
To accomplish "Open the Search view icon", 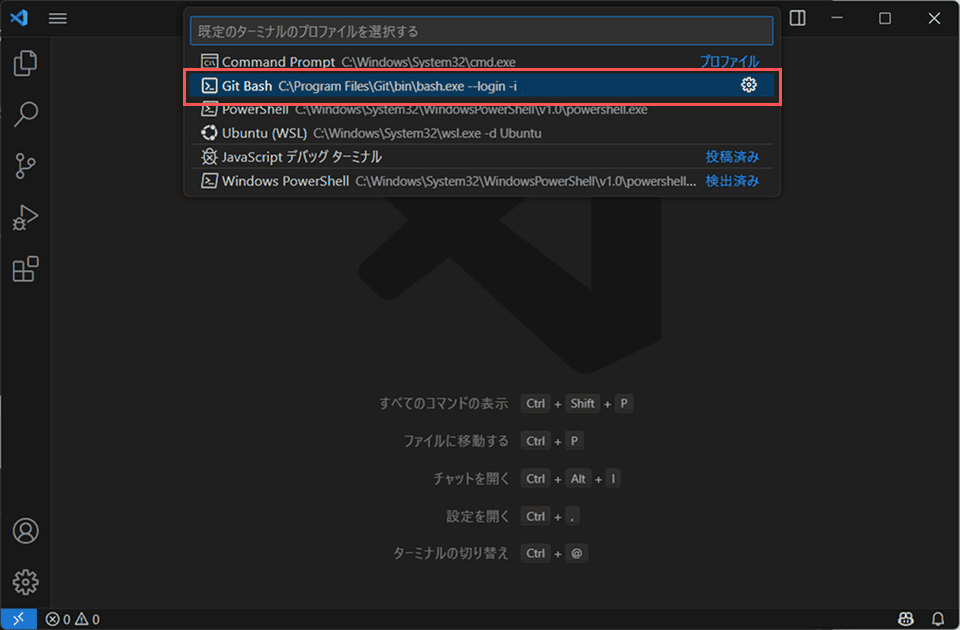I will pos(25,114).
